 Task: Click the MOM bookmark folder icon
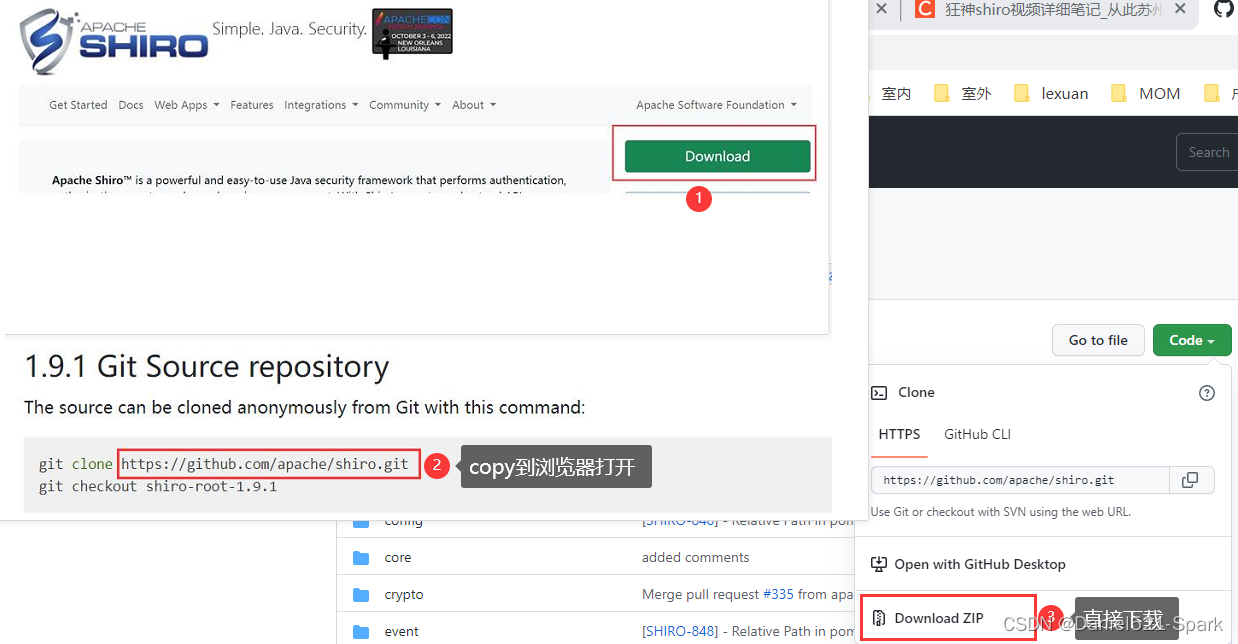click(1119, 93)
